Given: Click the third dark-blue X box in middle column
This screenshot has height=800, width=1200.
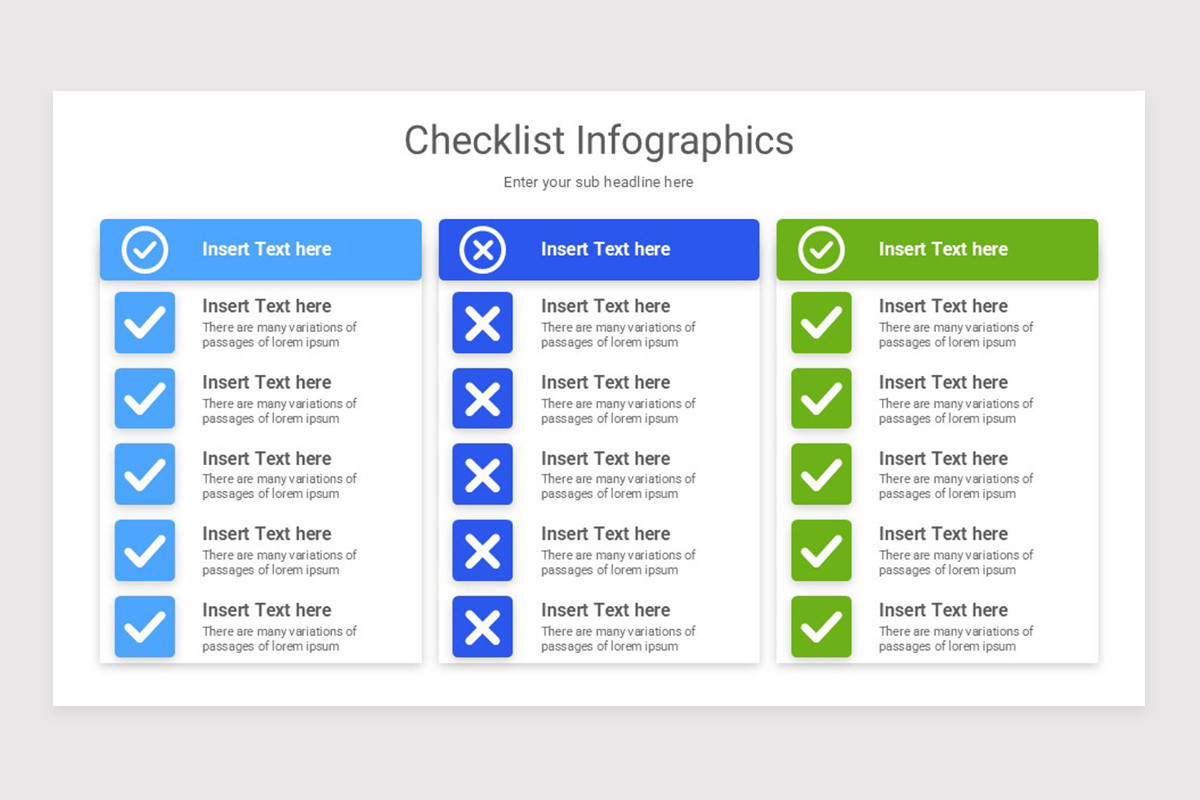Looking at the screenshot, I should coord(482,474).
